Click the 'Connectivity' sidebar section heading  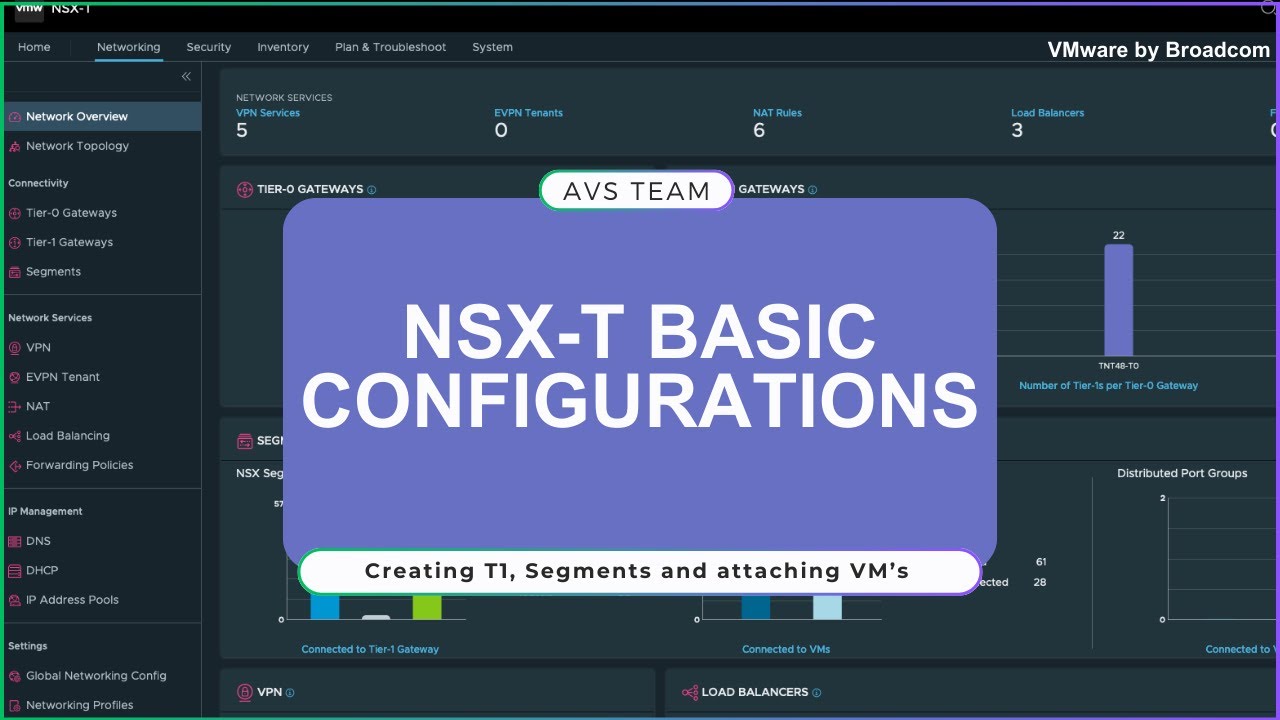coord(38,183)
